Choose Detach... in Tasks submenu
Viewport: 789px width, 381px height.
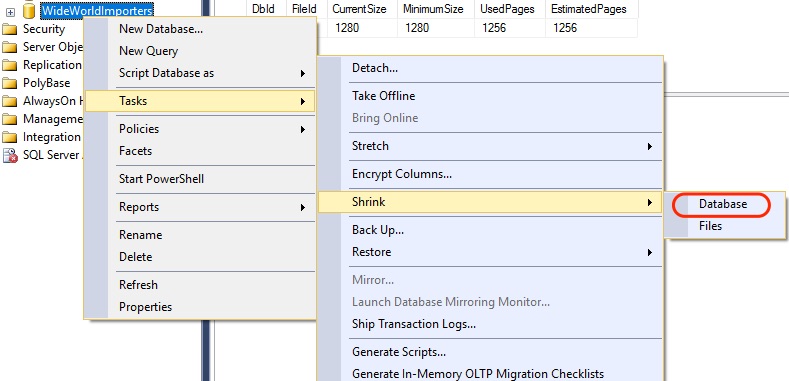375,68
